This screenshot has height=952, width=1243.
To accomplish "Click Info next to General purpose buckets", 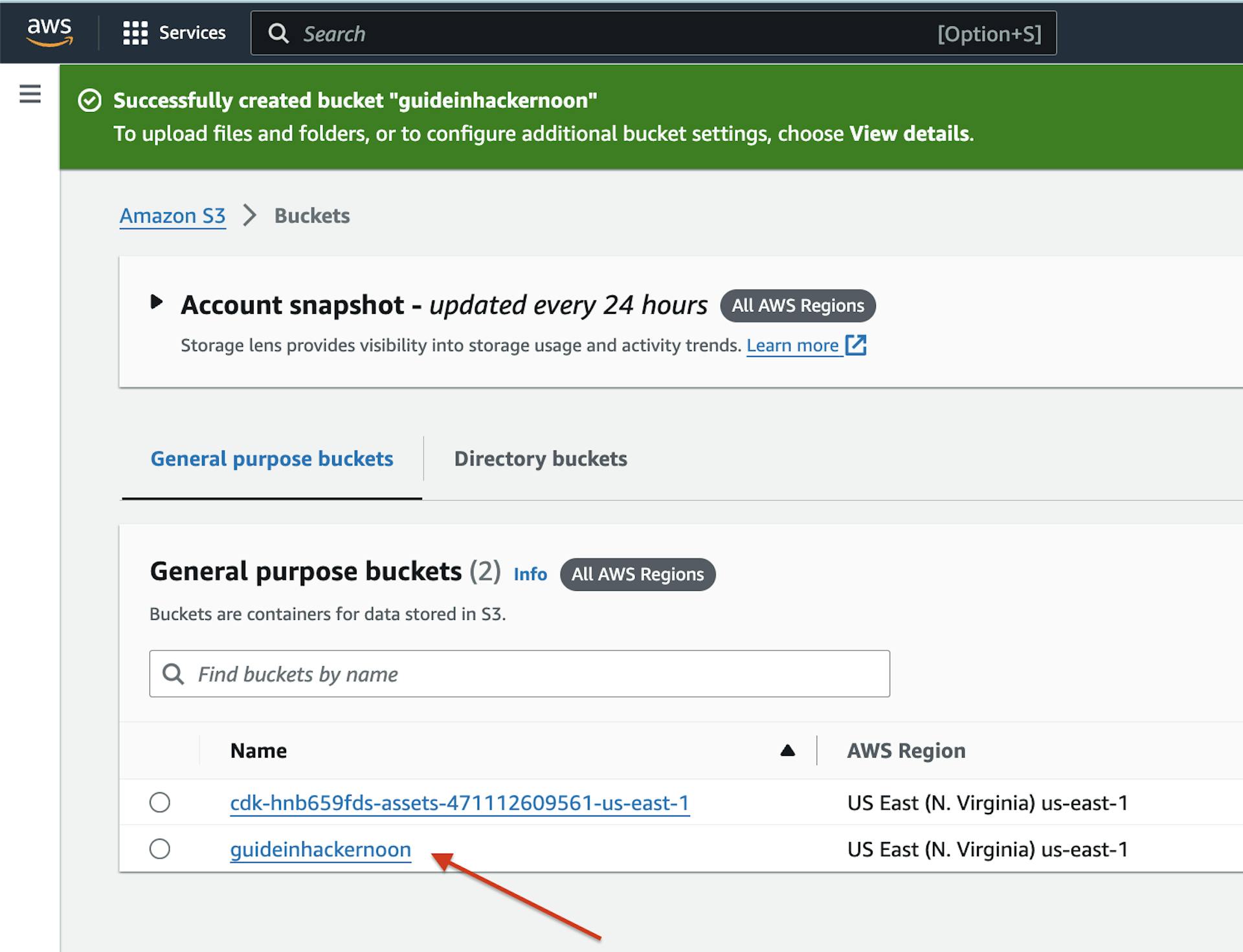I will click(x=529, y=574).
